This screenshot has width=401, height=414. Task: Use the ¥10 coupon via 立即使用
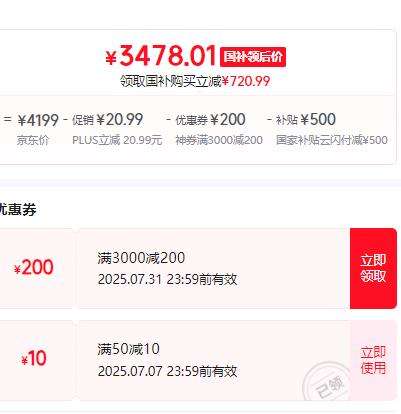373,360
